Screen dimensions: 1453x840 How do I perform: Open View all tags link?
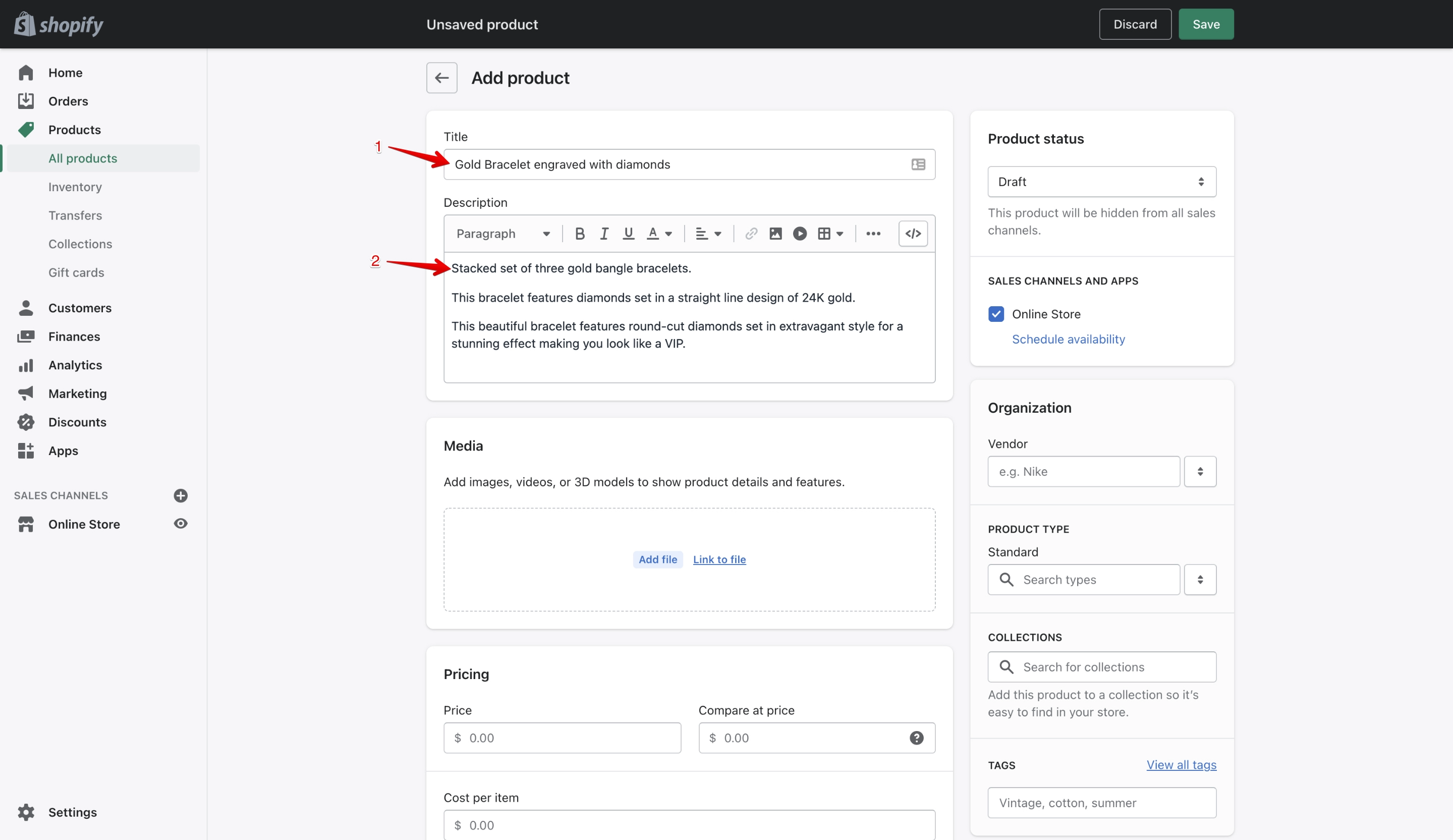pos(1182,764)
